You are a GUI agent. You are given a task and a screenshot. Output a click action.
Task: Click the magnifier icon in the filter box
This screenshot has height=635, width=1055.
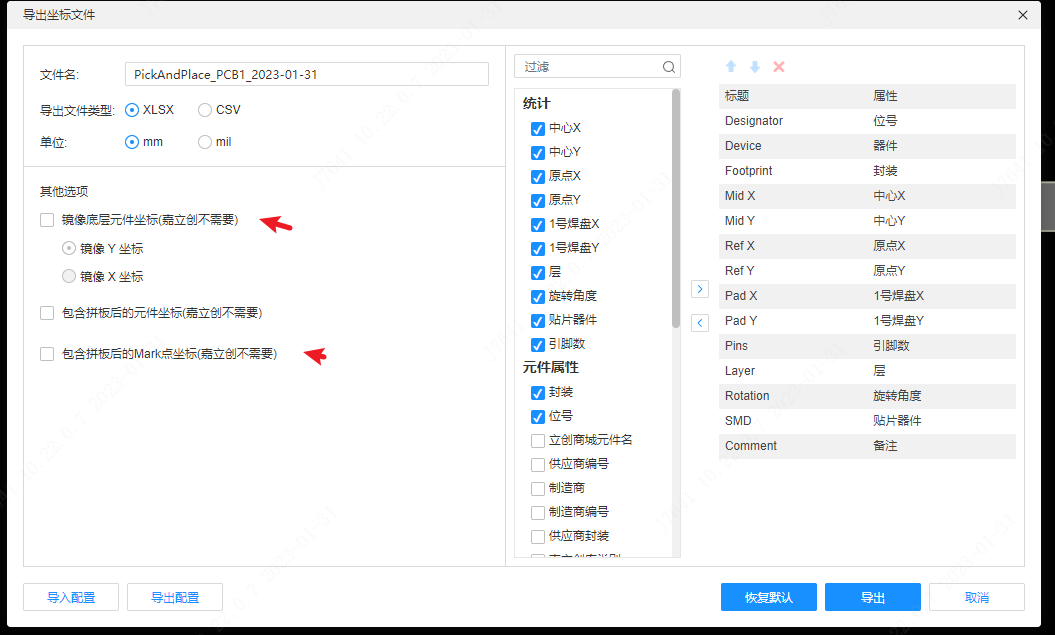point(668,65)
